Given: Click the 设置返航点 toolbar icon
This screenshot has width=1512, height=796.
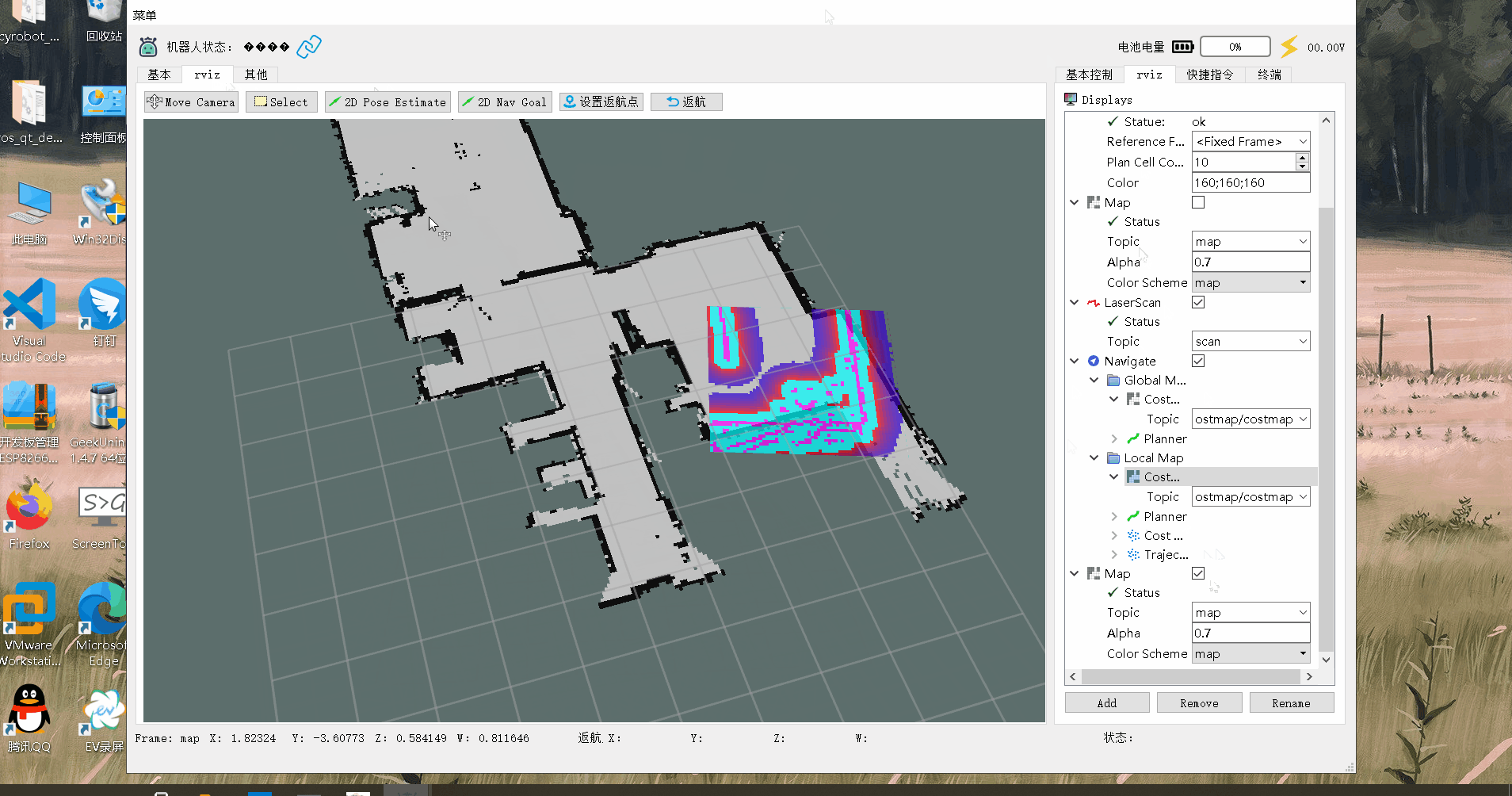Looking at the screenshot, I should [x=601, y=101].
